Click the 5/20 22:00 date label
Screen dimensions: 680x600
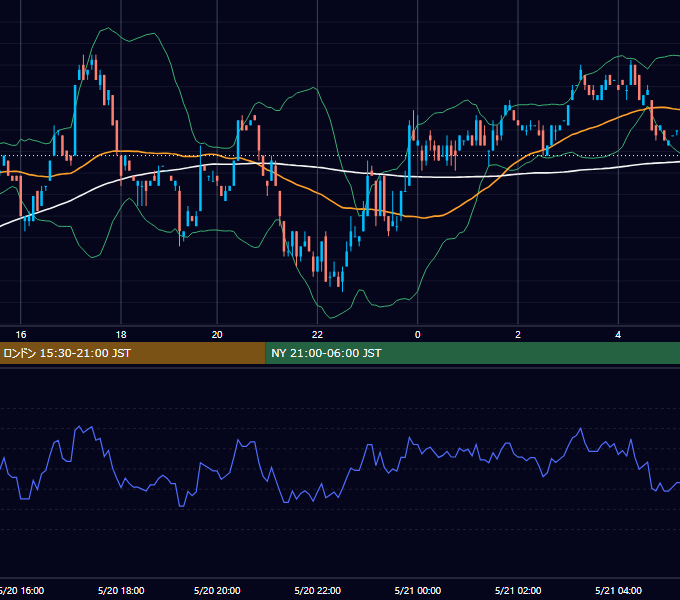(317, 590)
